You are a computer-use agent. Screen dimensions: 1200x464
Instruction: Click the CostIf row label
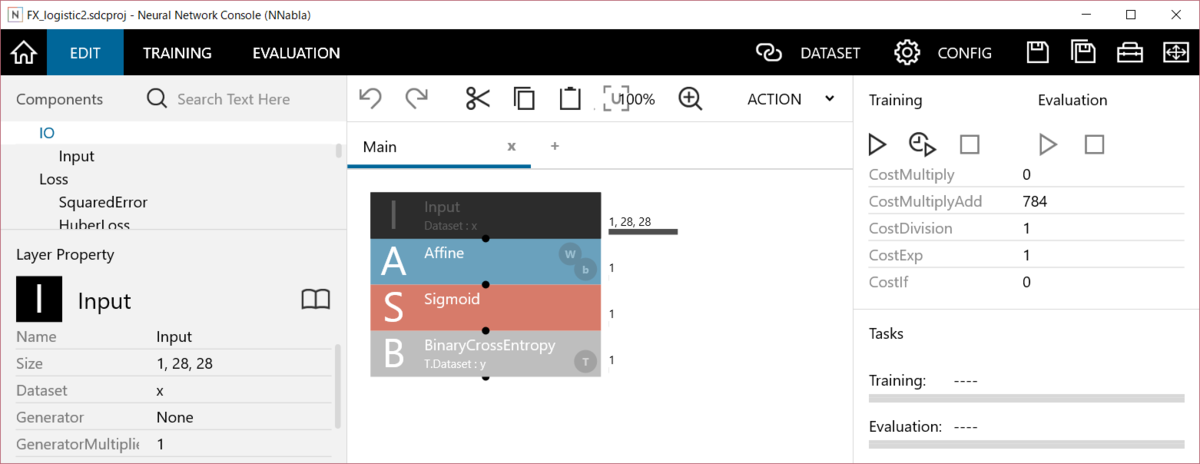(888, 283)
